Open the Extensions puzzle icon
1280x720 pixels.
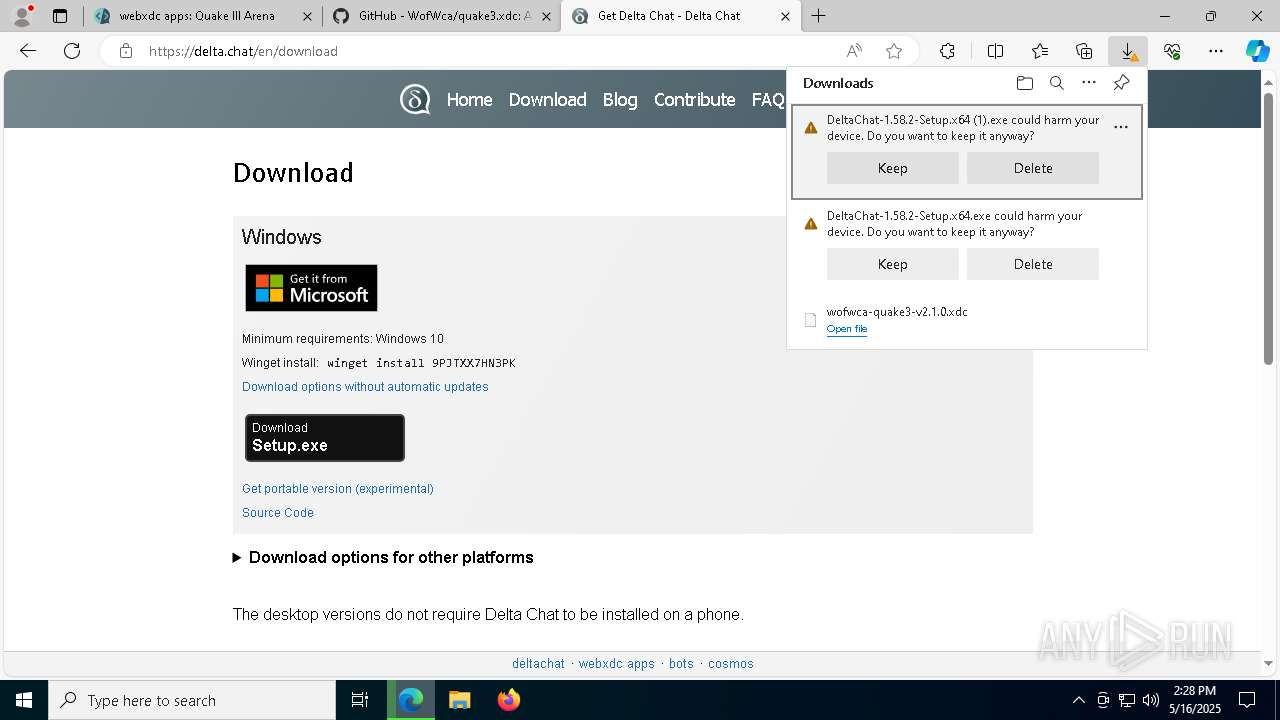pos(947,51)
